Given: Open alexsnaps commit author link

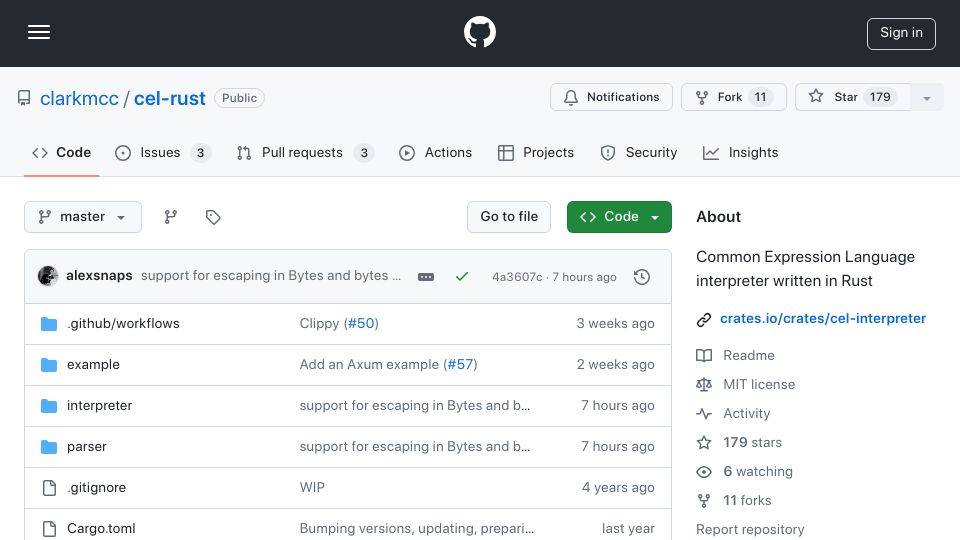Looking at the screenshot, I should pyautogui.click(x=99, y=276).
